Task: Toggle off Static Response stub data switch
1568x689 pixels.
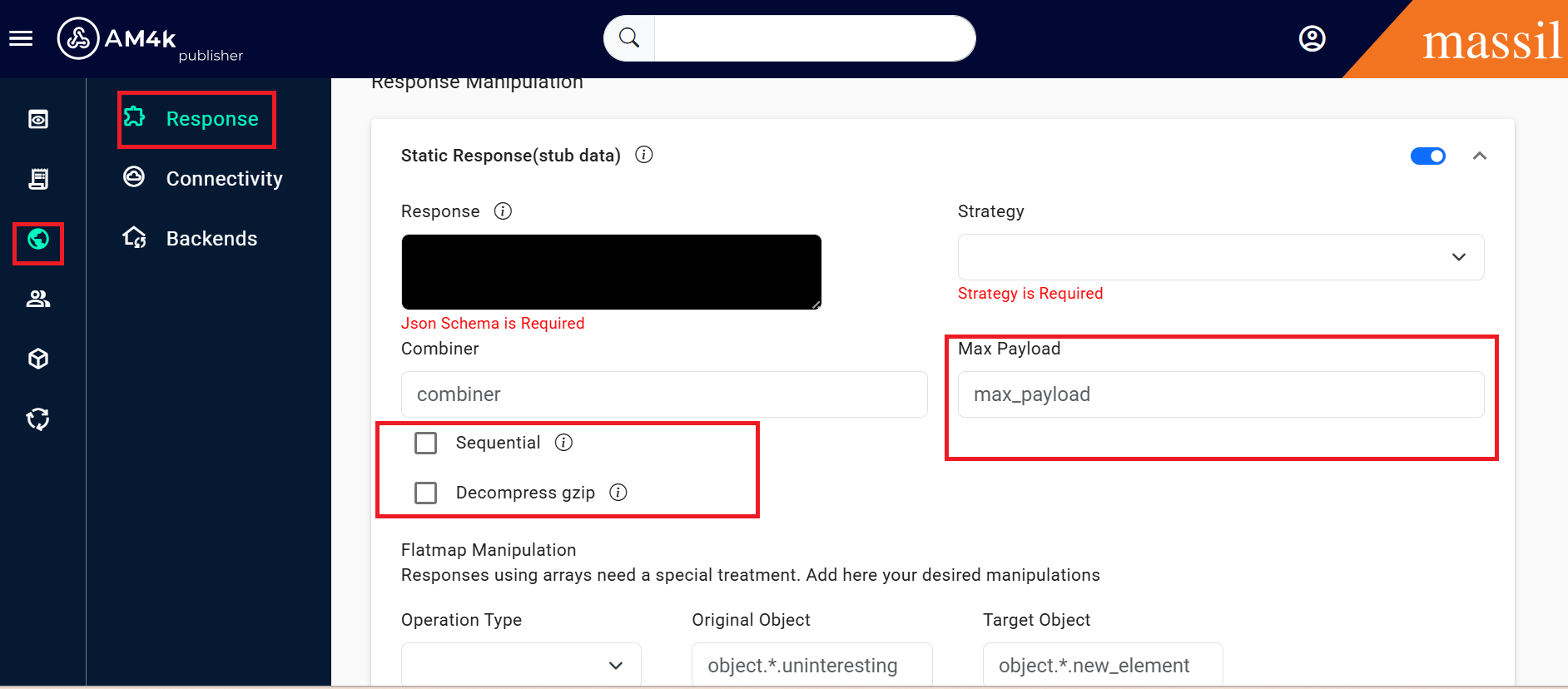Action: coord(1427,156)
